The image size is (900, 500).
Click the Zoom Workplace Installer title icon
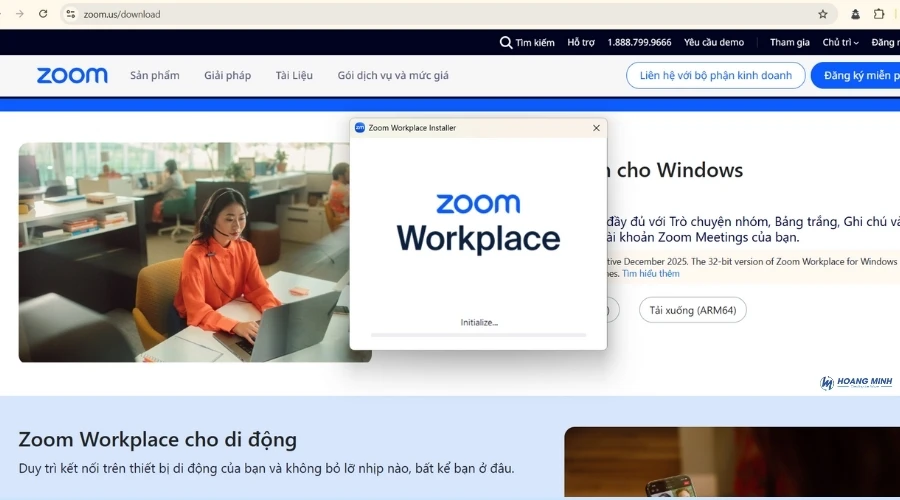coord(360,127)
